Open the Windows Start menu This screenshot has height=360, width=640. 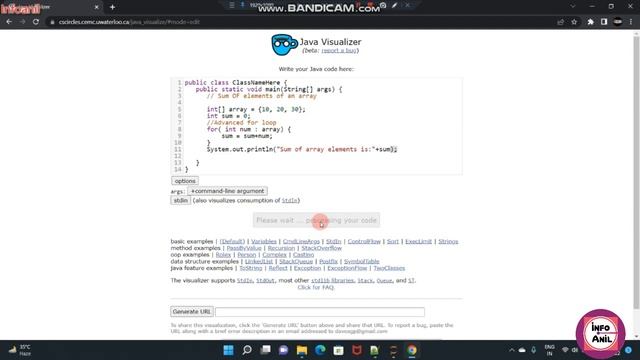click(229, 350)
